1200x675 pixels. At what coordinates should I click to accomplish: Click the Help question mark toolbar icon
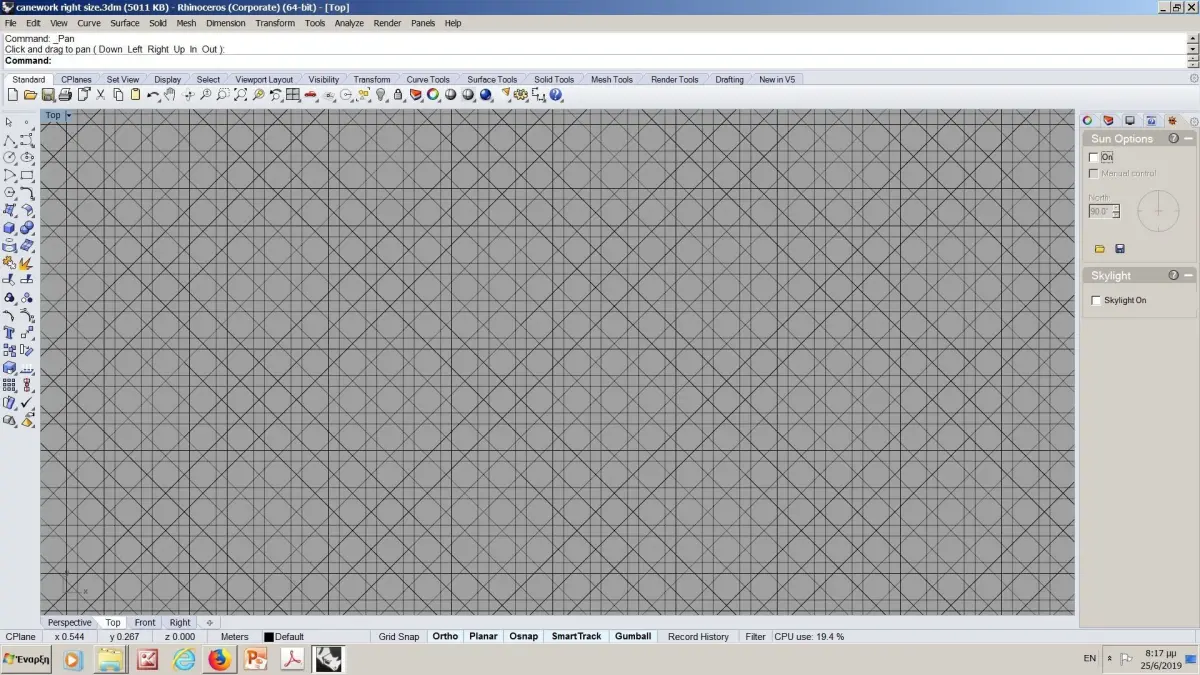556,95
